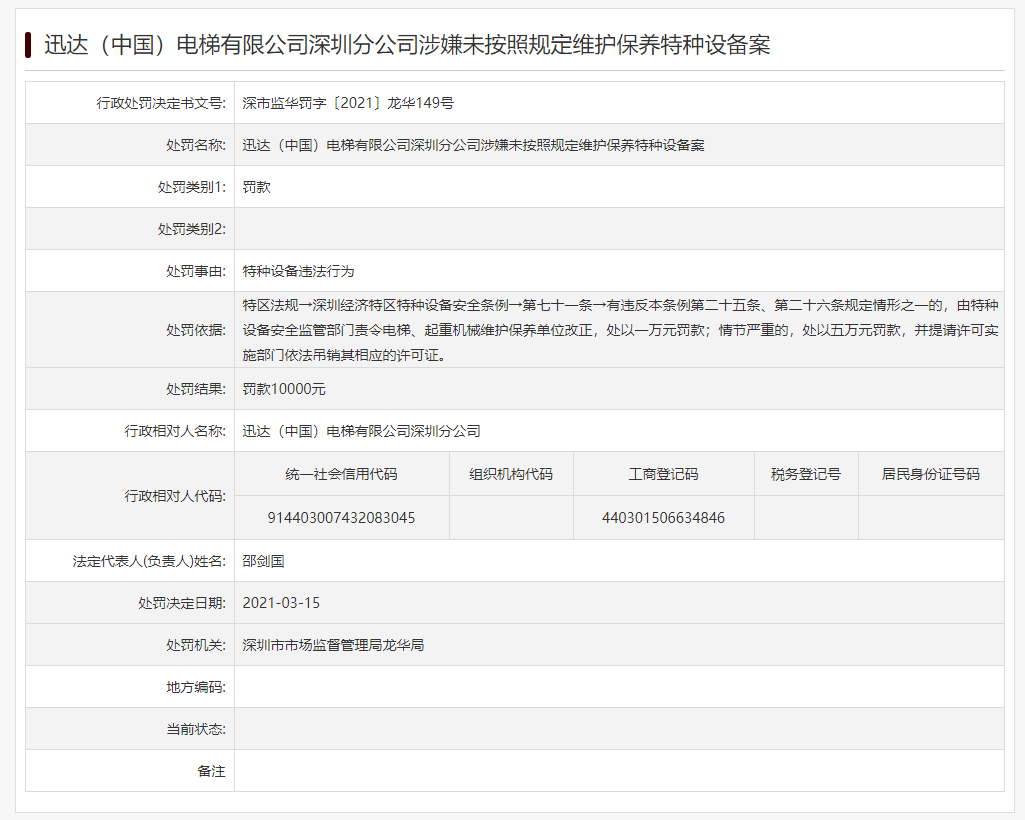The height and width of the screenshot is (820, 1025).
Task: Click column header 居民身份证号码
Action: click(x=930, y=474)
